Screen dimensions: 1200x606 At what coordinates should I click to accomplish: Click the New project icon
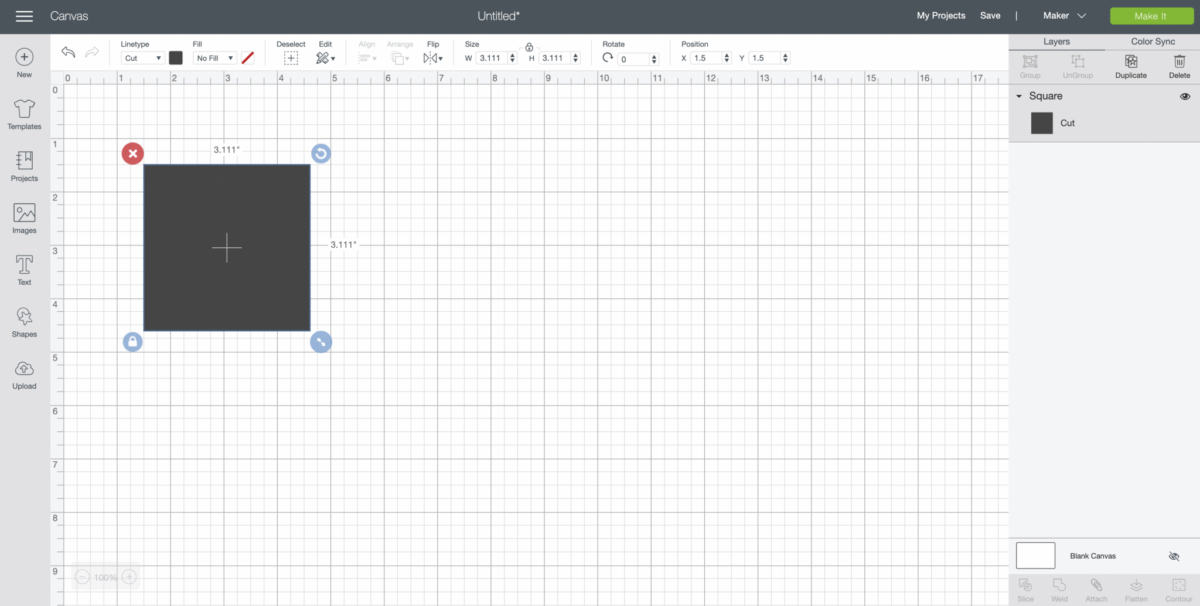tap(24, 57)
